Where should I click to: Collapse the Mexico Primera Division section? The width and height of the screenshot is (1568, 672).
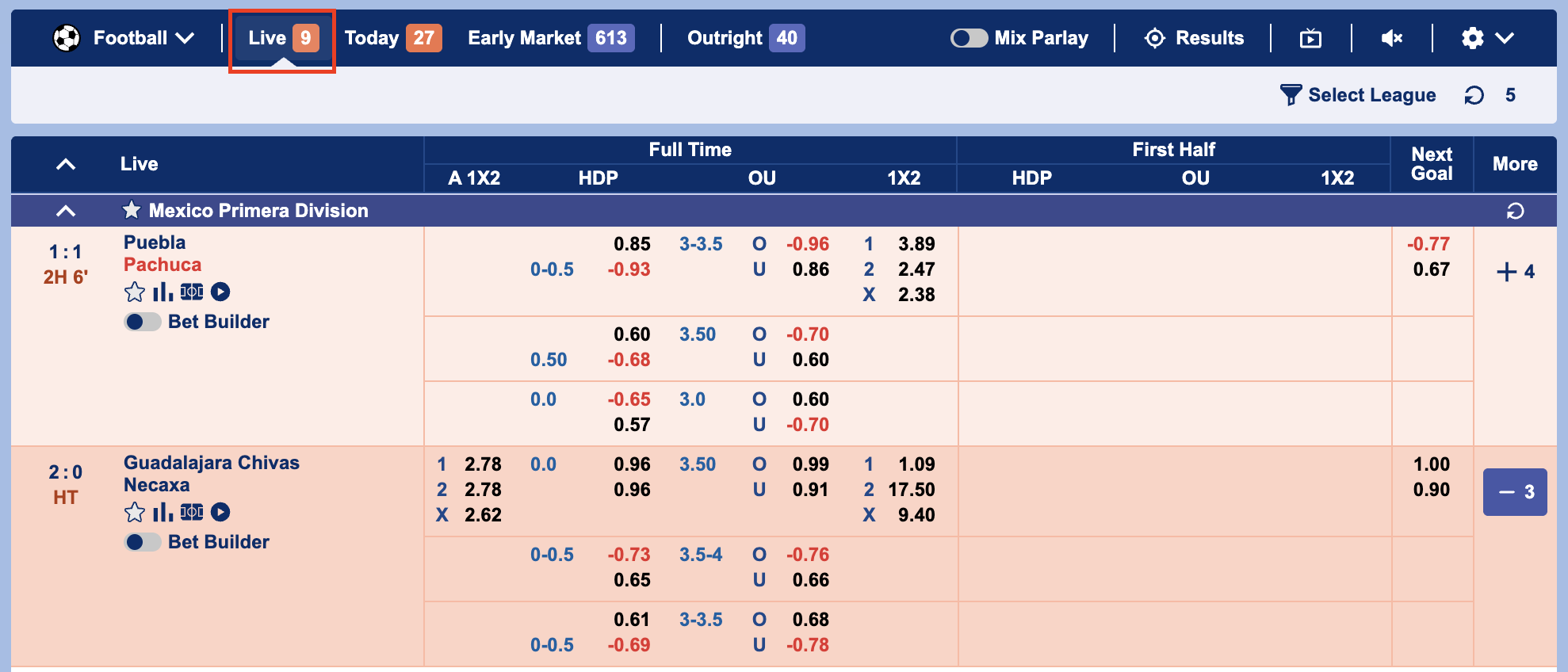coord(66,211)
